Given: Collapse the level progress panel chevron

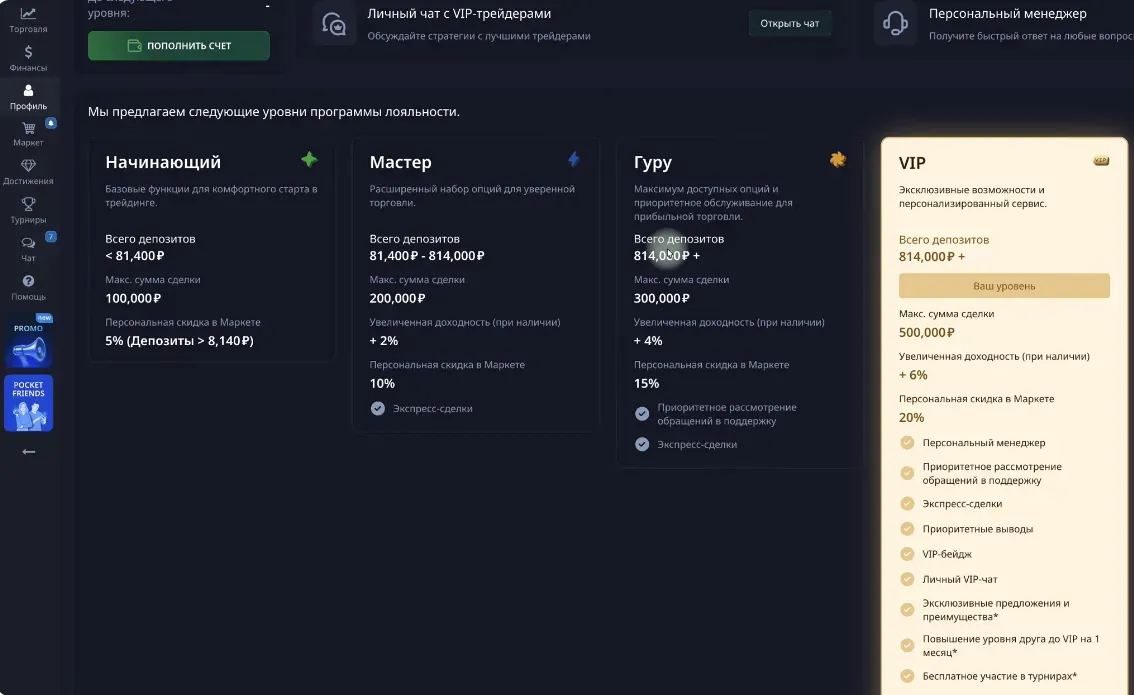Looking at the screenshot, I should click(269, 5).
